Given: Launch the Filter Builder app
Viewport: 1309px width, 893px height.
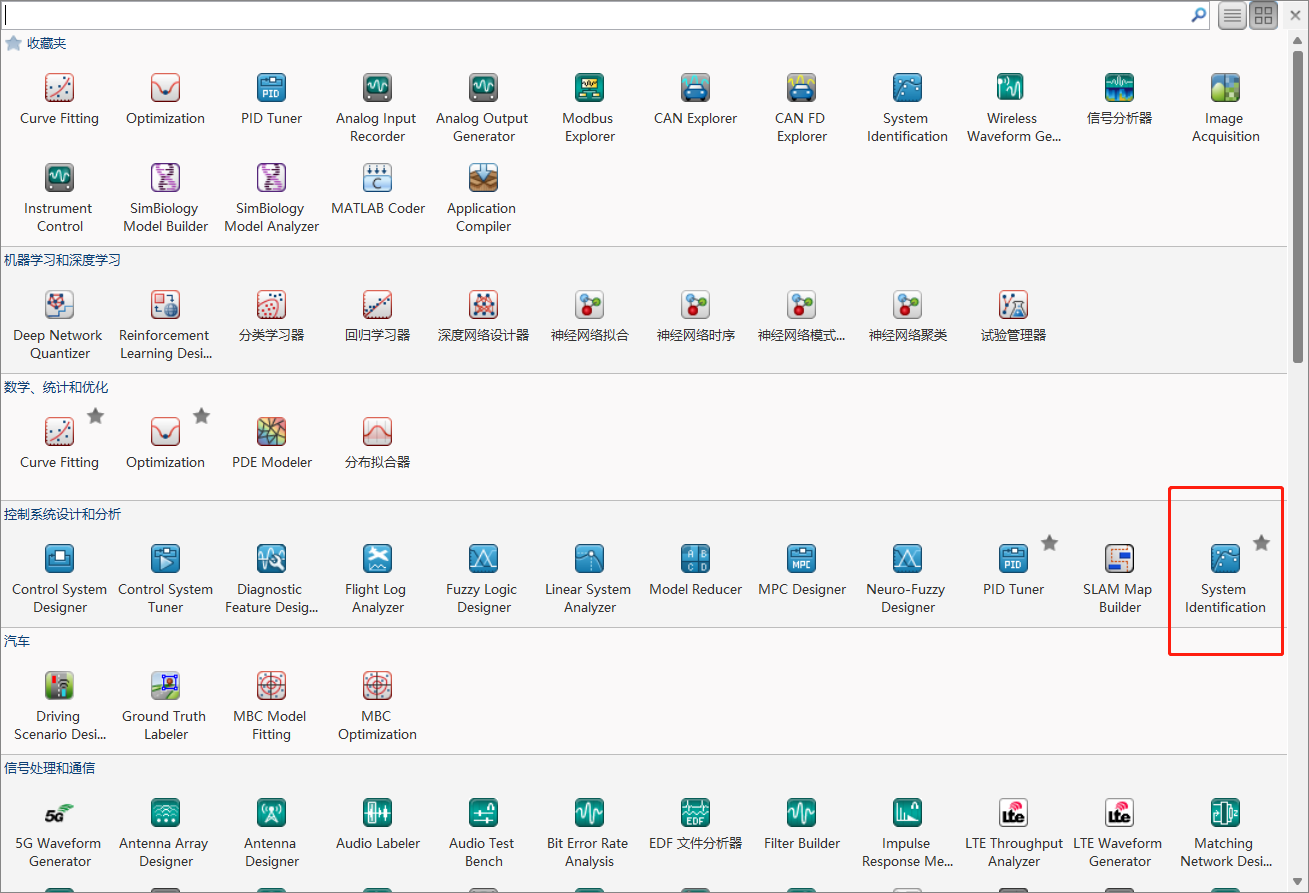Looking at the screenshot, I should click(x=802, y=825).
